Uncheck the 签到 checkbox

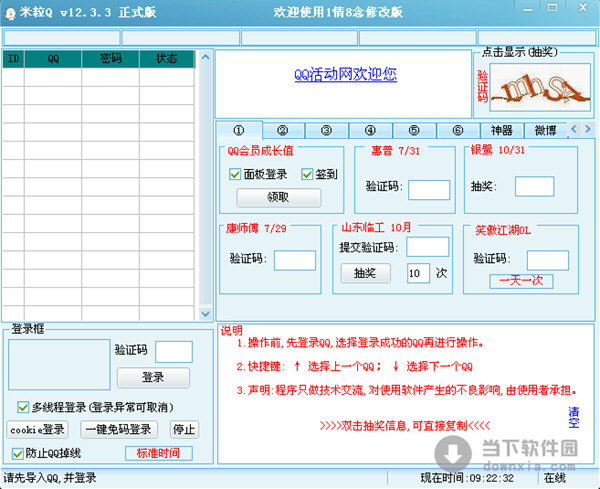(x=308, y=173)
